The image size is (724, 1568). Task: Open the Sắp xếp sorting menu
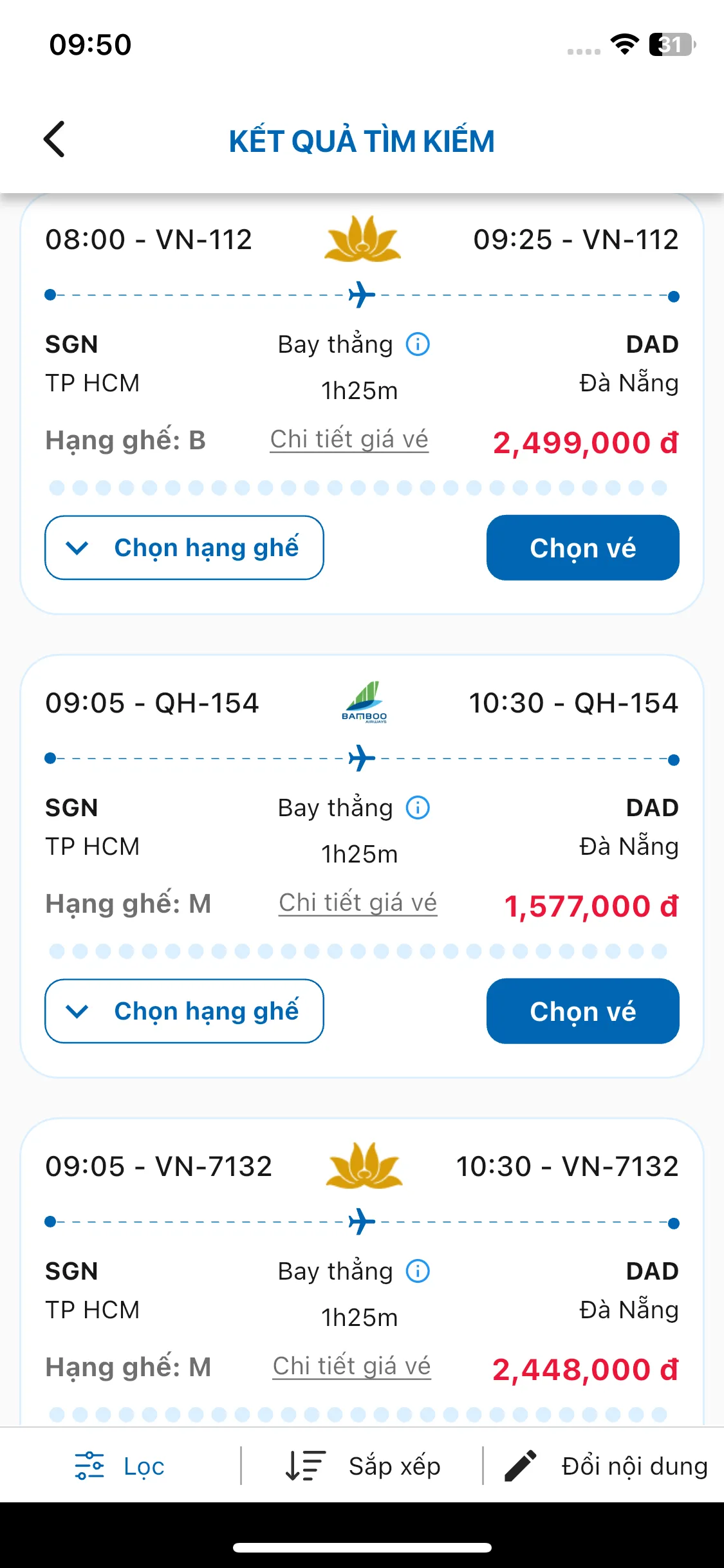tap(363, 1466)
